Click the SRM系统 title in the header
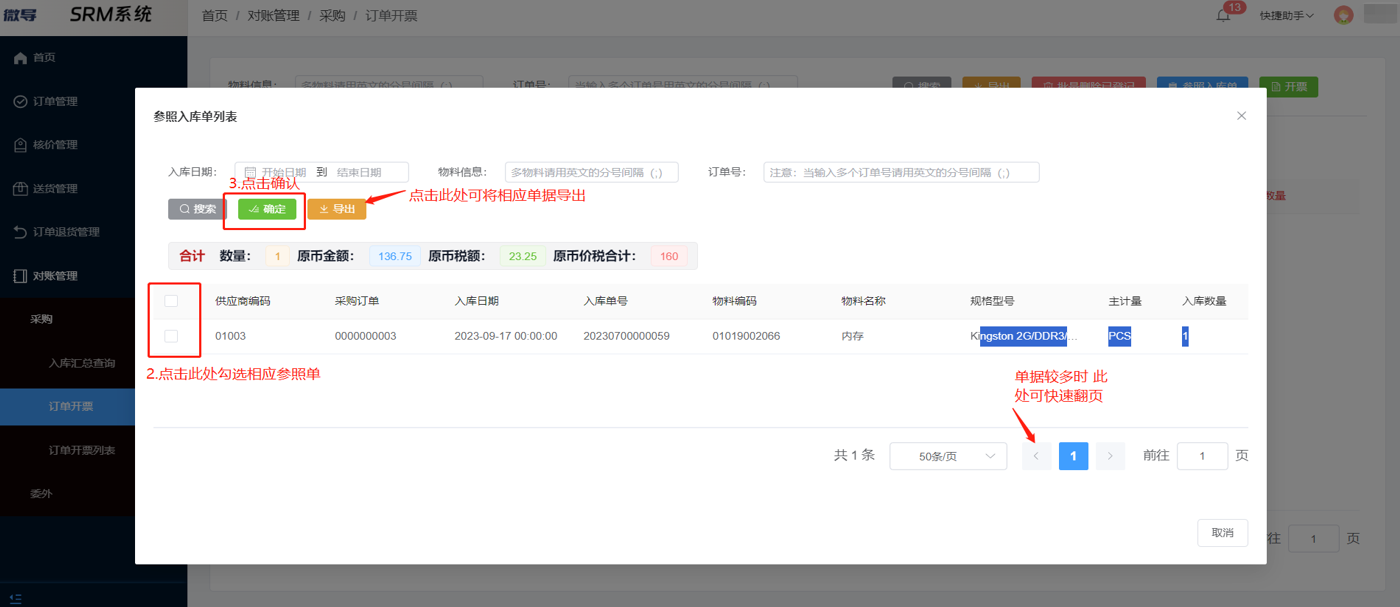 (x=111, y=15)
